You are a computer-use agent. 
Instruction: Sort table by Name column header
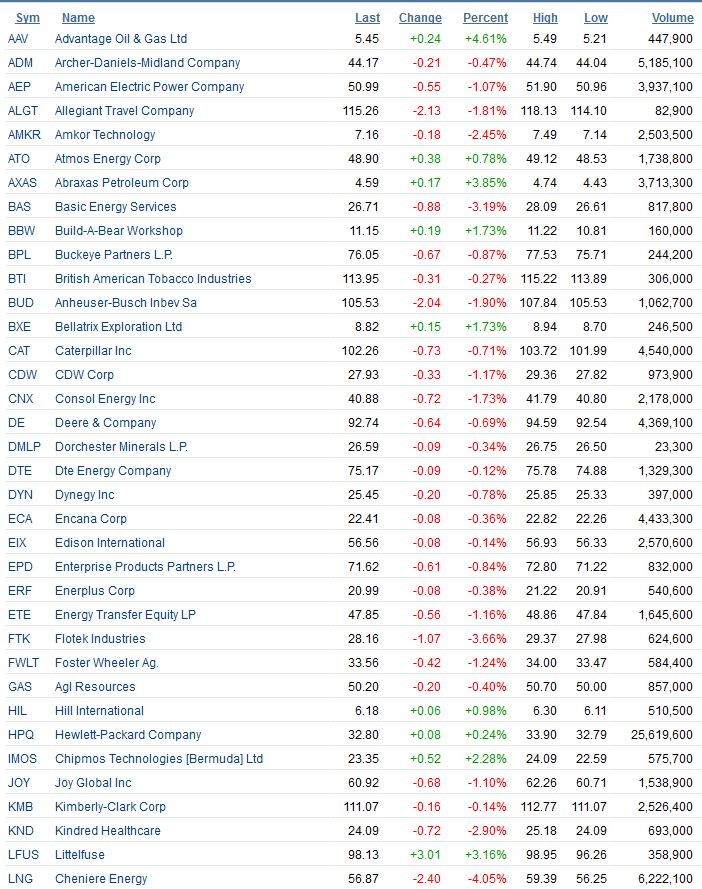[x=78, y=18]
